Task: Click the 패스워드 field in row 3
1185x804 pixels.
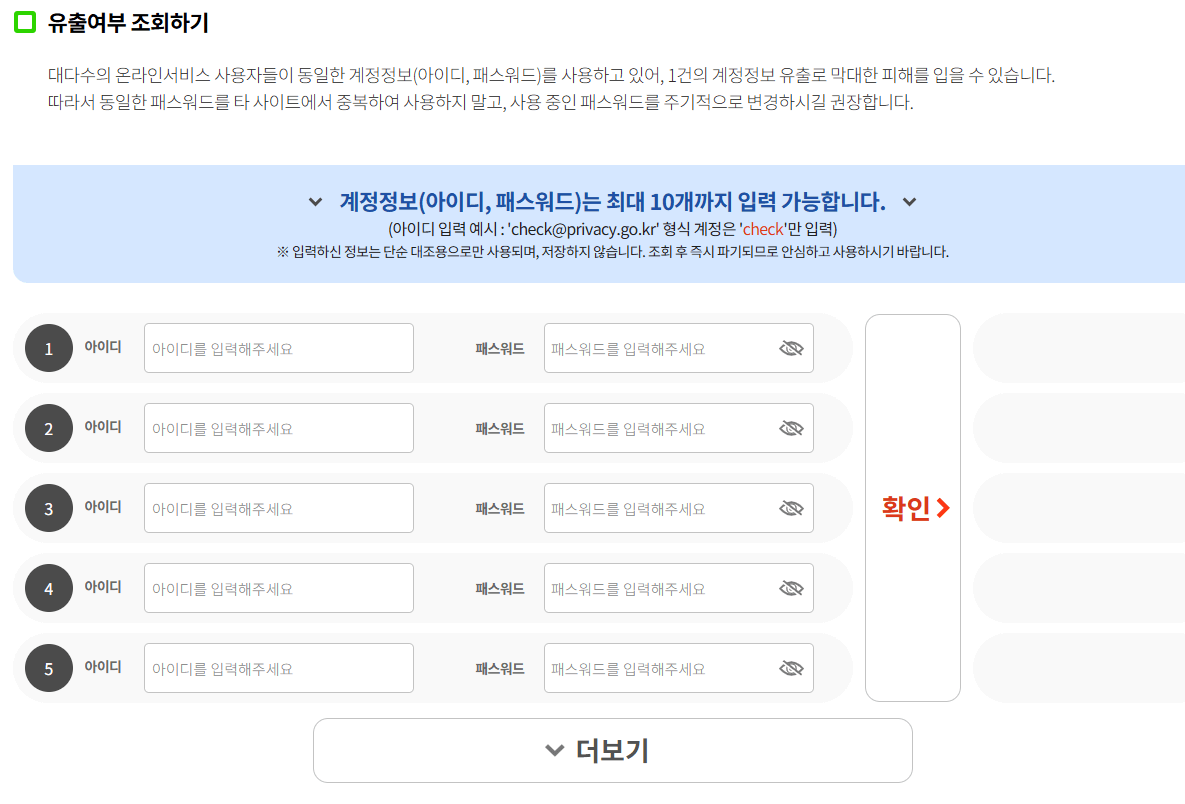Action: 679,509
